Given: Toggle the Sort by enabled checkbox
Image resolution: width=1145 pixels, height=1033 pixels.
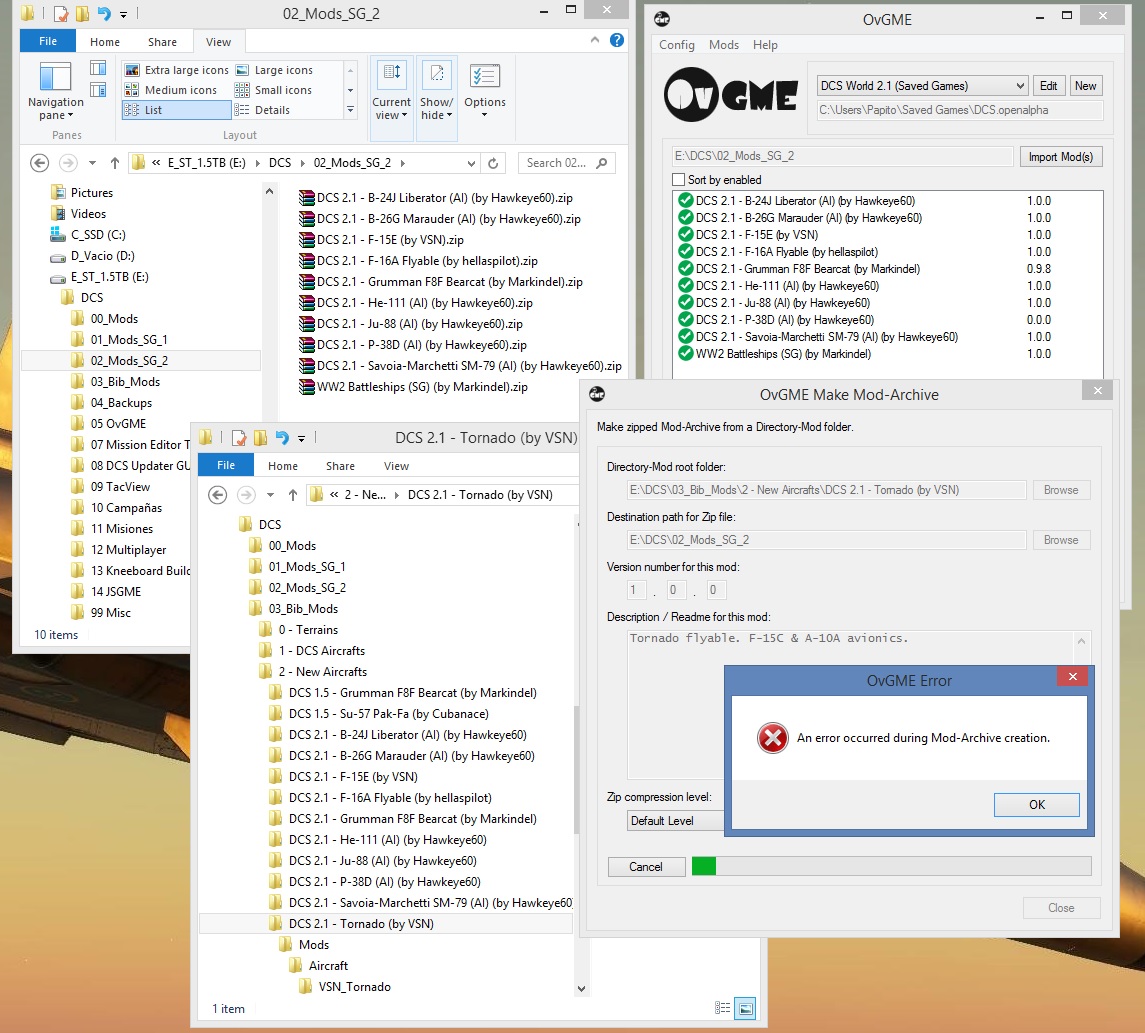Looking at the screenshot, I should pos(678,180).
